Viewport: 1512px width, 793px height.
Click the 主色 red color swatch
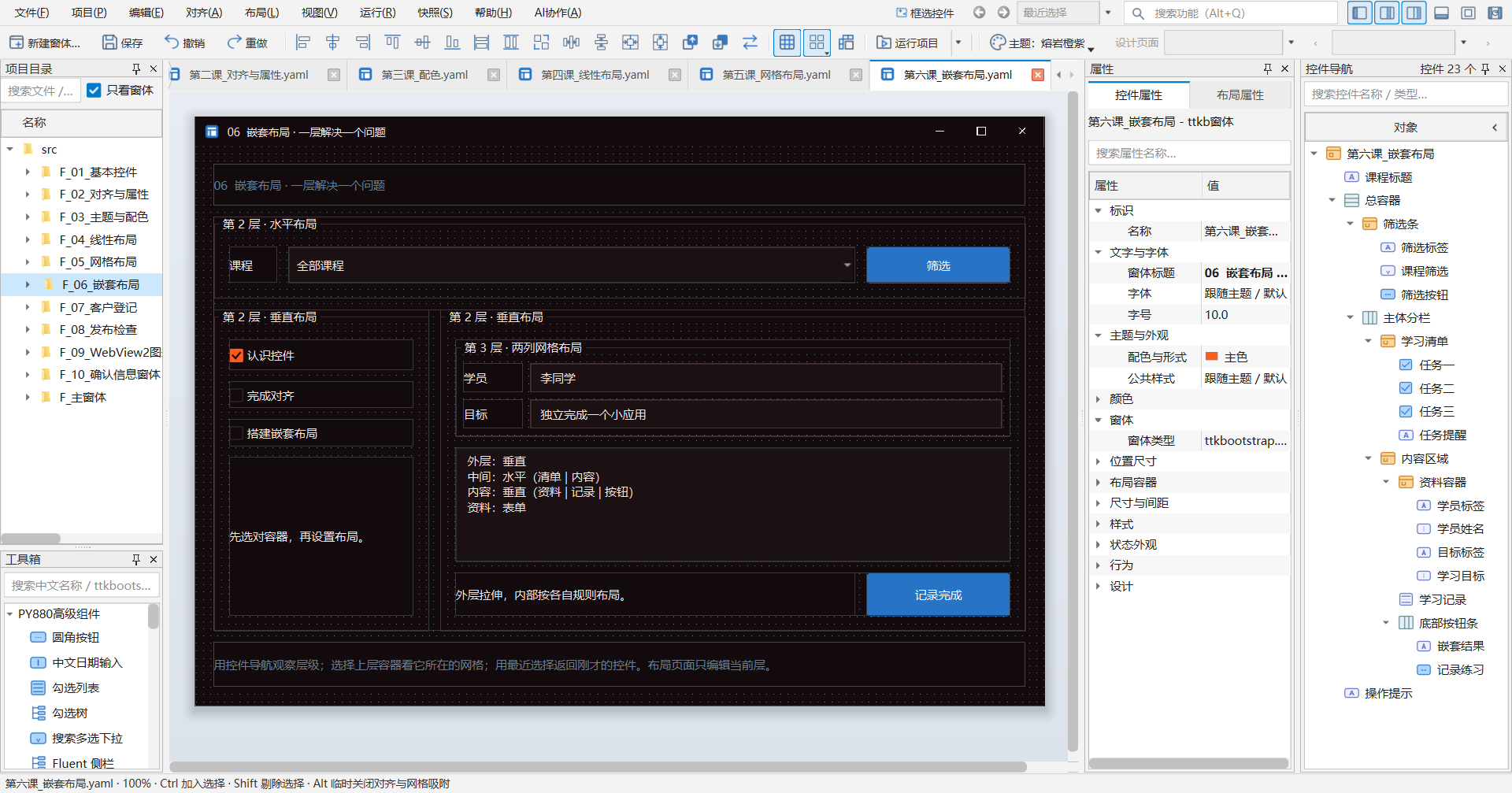click(x=1211, y=357)
